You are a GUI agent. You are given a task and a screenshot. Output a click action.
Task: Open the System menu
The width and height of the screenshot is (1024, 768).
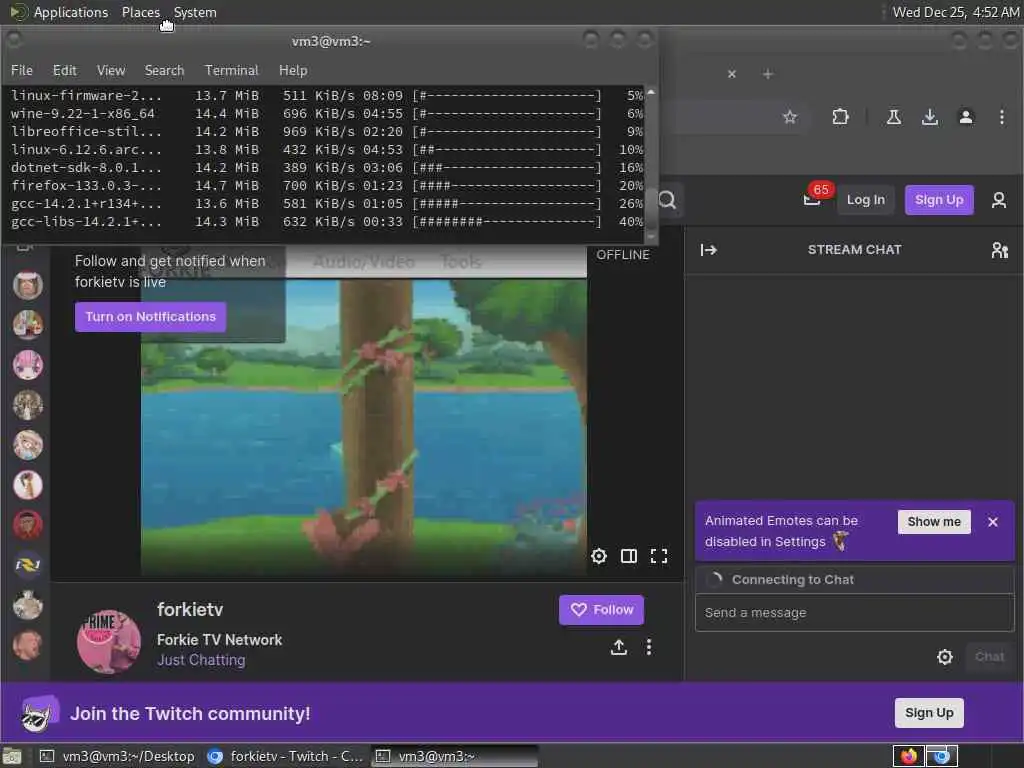[195, 12]
